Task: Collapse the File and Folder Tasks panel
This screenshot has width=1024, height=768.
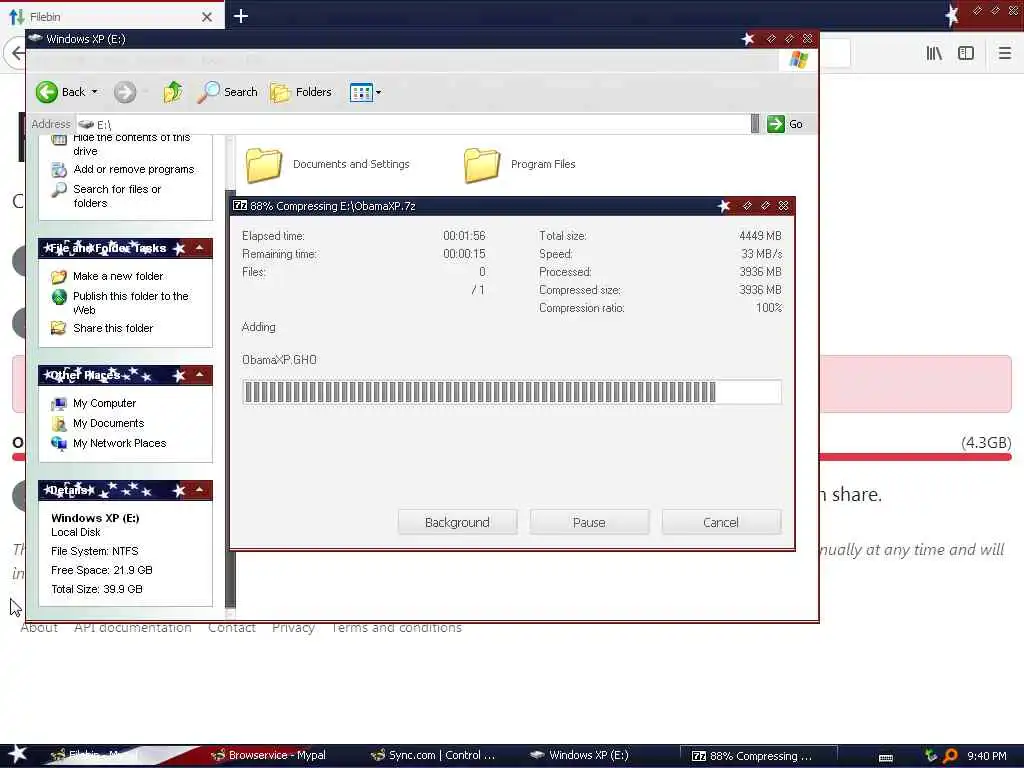Action: tap(200, 248)
